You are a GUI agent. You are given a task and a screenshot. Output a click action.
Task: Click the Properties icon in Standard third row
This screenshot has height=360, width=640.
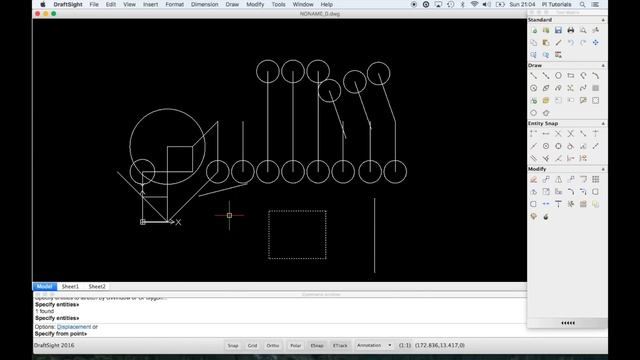tap(558, 55)
